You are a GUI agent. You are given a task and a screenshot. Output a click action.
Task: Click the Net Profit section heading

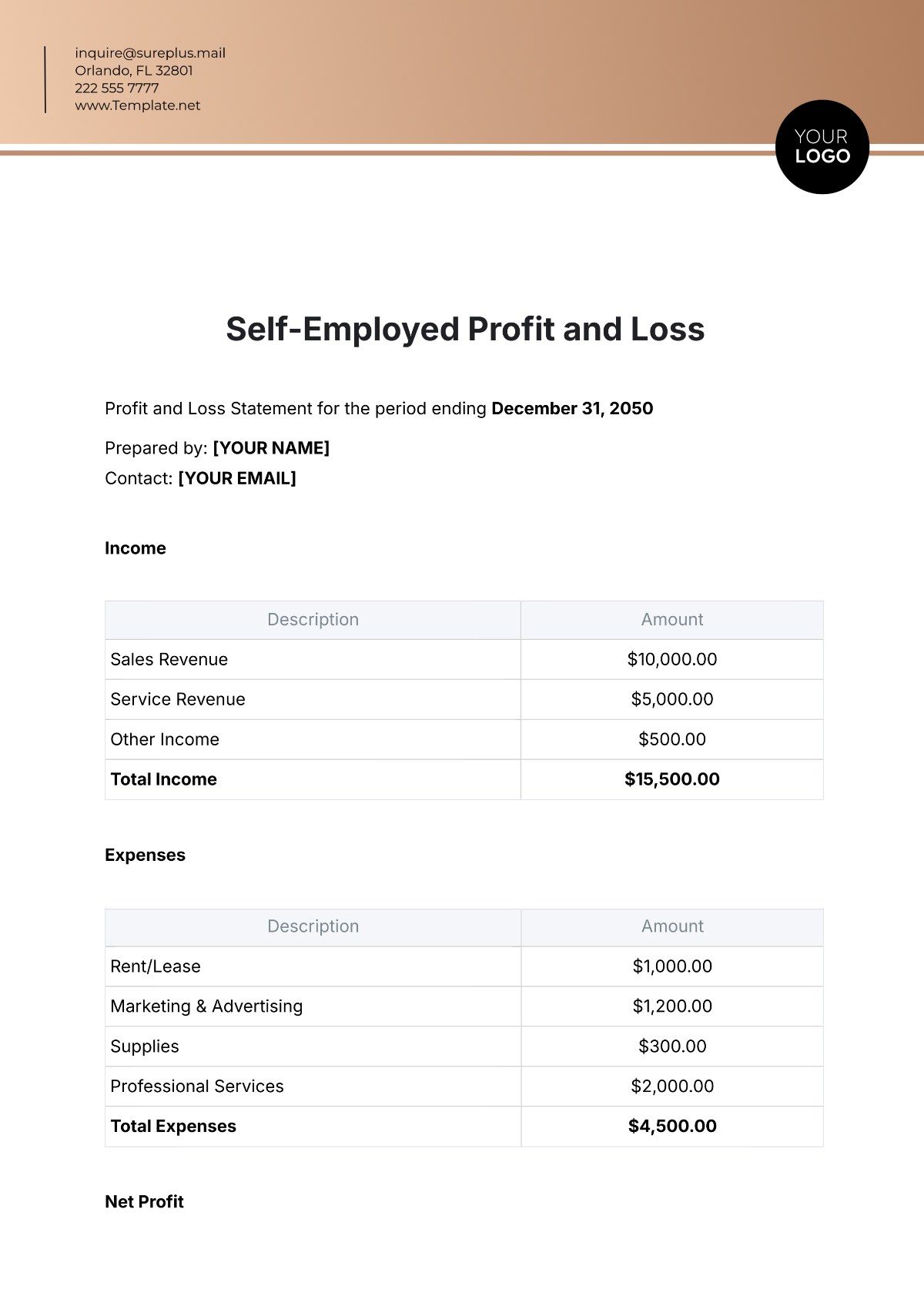pyautogui.click(x=144, y=1202)
